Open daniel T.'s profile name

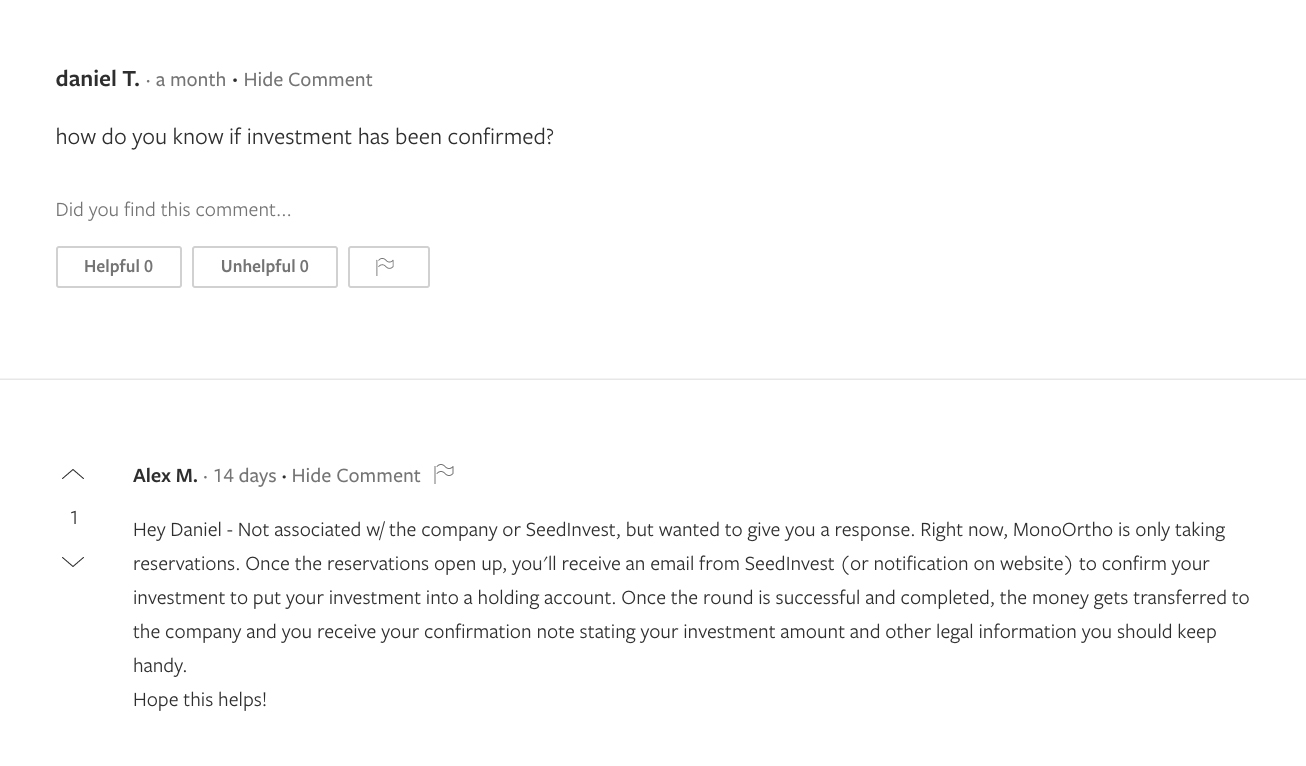point(97,79)
